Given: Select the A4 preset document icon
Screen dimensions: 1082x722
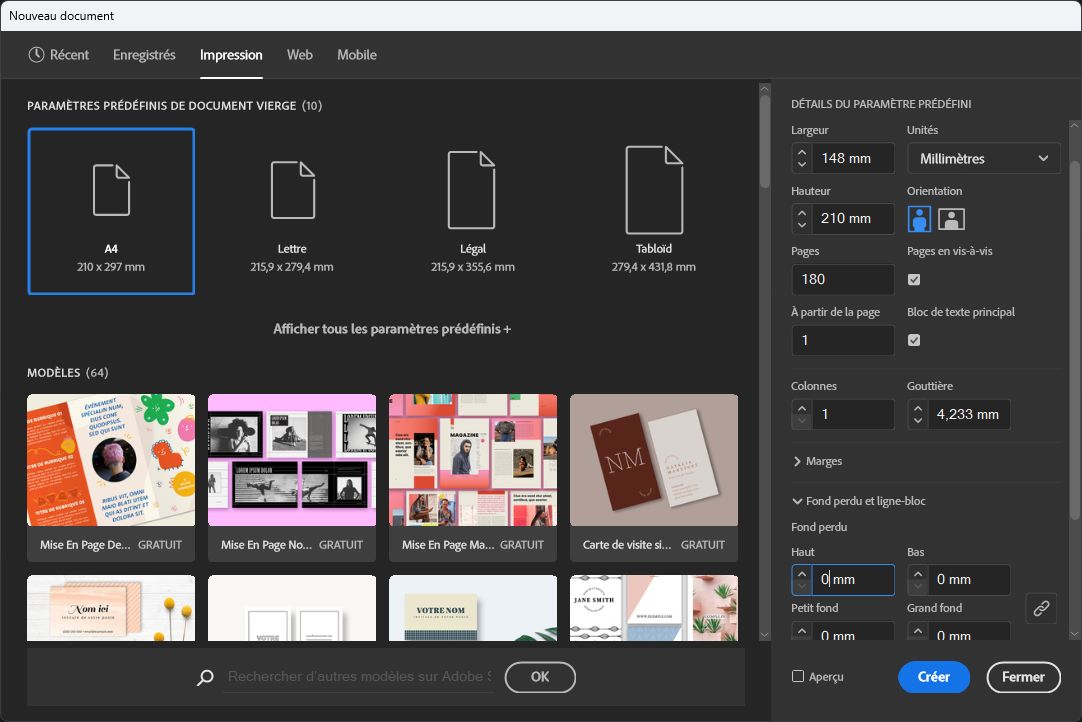Looking at the screenshot, I should (x=111, y=190).
